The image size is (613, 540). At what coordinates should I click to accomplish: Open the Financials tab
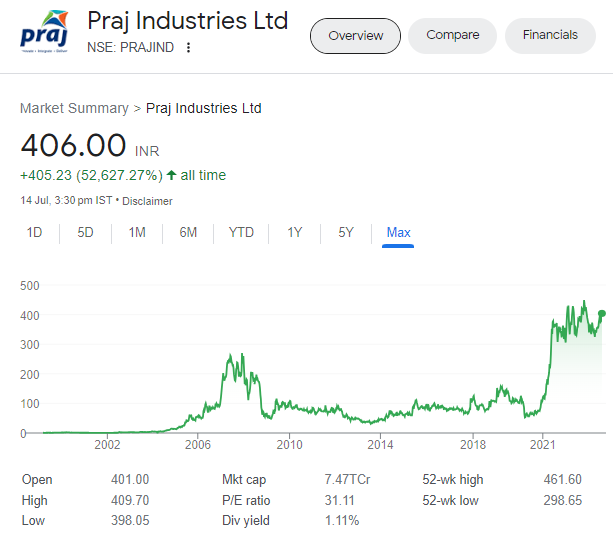(550, 35)
